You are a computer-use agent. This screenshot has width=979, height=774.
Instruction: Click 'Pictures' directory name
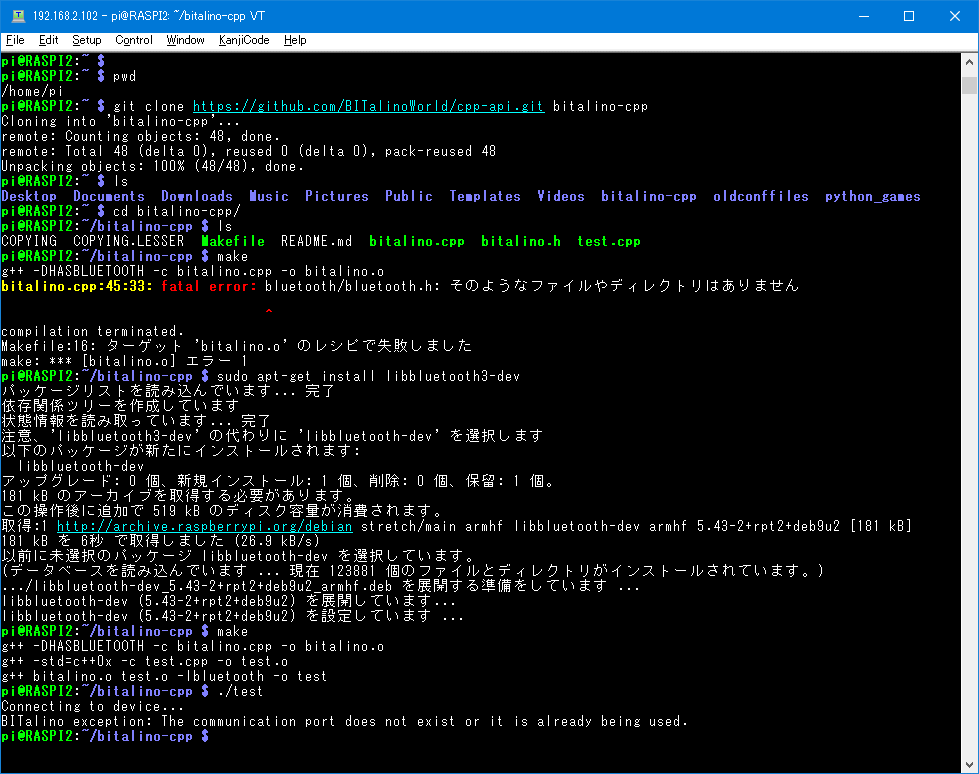337,196
